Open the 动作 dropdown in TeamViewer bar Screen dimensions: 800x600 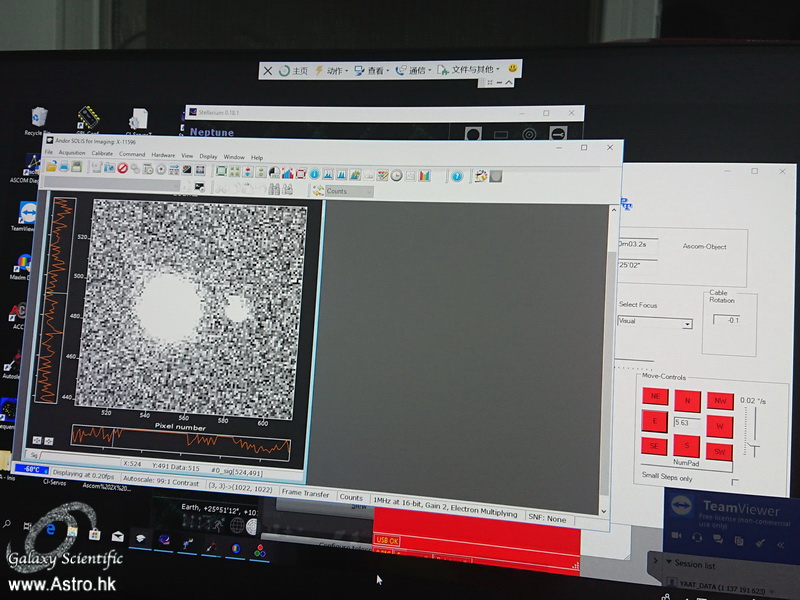[333, 71]
